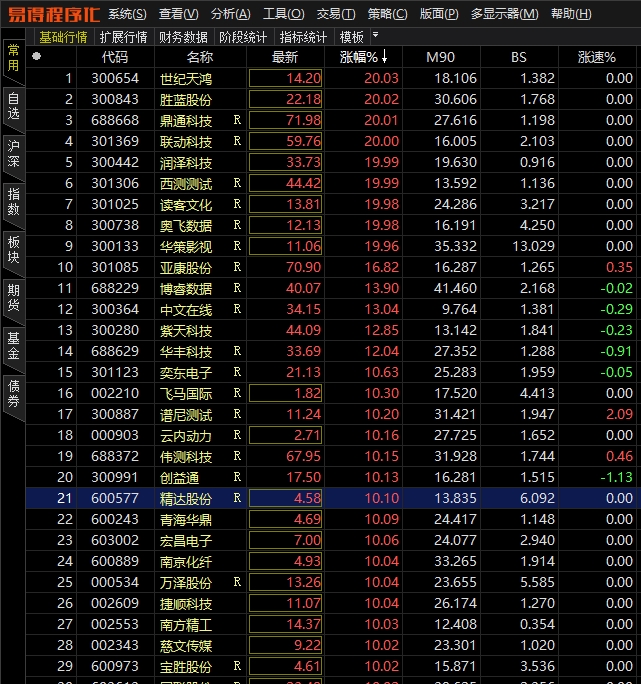Click the R marker of 奥飞数据
The width and height of the screenshot is (641, 684).
[x=237, y=225]
